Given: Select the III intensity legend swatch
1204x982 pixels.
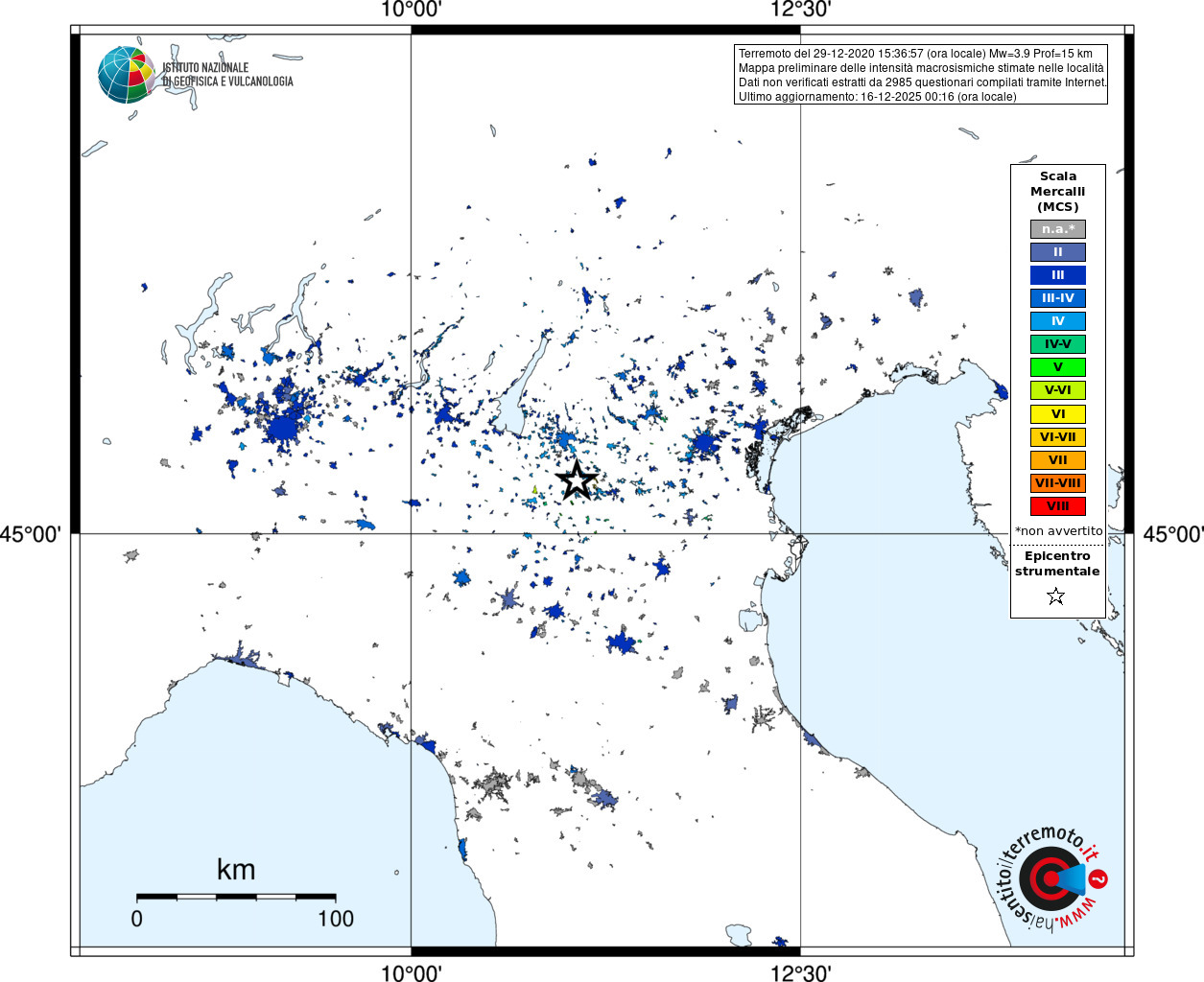Looking at the screenshot, I should [1058, 275].
